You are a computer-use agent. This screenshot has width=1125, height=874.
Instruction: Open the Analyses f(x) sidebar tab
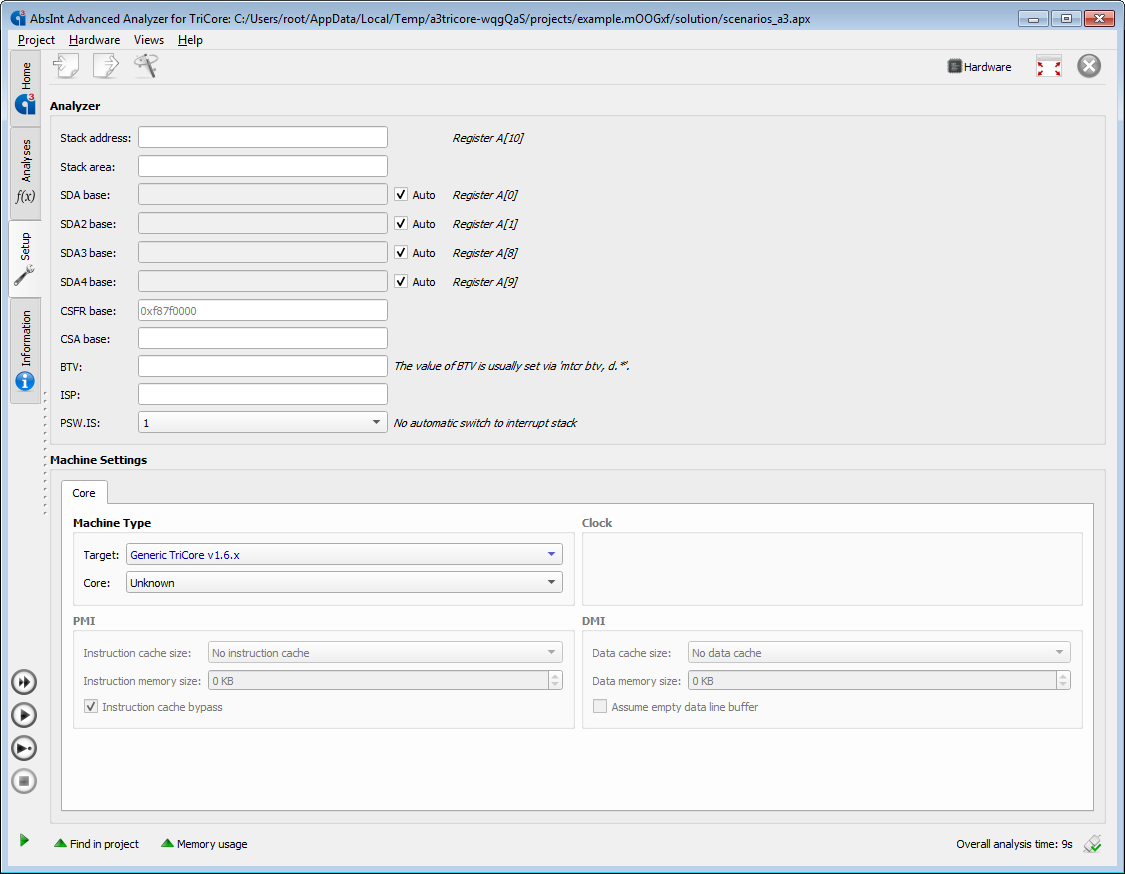click(x=25, y=173)
